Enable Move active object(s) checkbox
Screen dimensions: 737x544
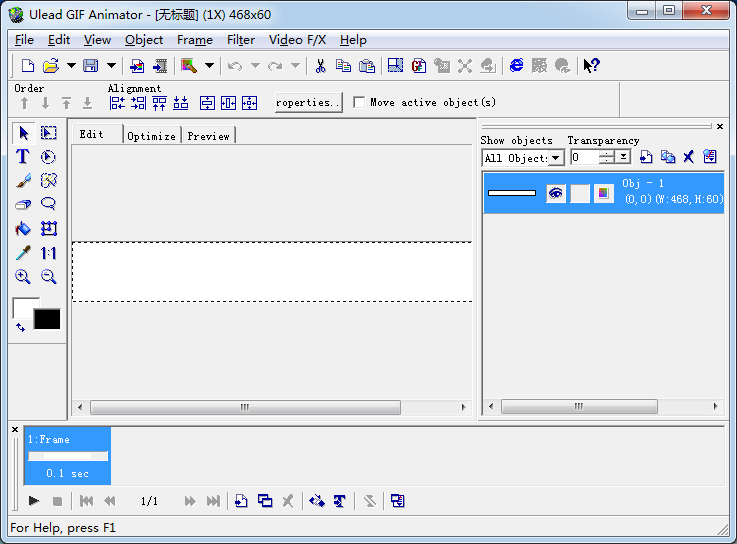click(x=360, y=102)
